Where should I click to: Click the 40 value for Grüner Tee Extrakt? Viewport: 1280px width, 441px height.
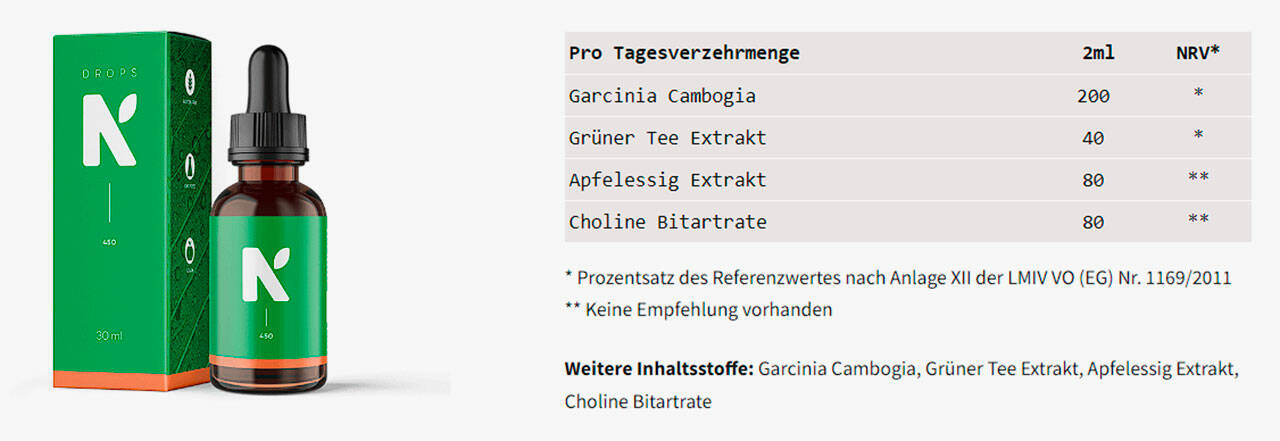pos(1093,138)
